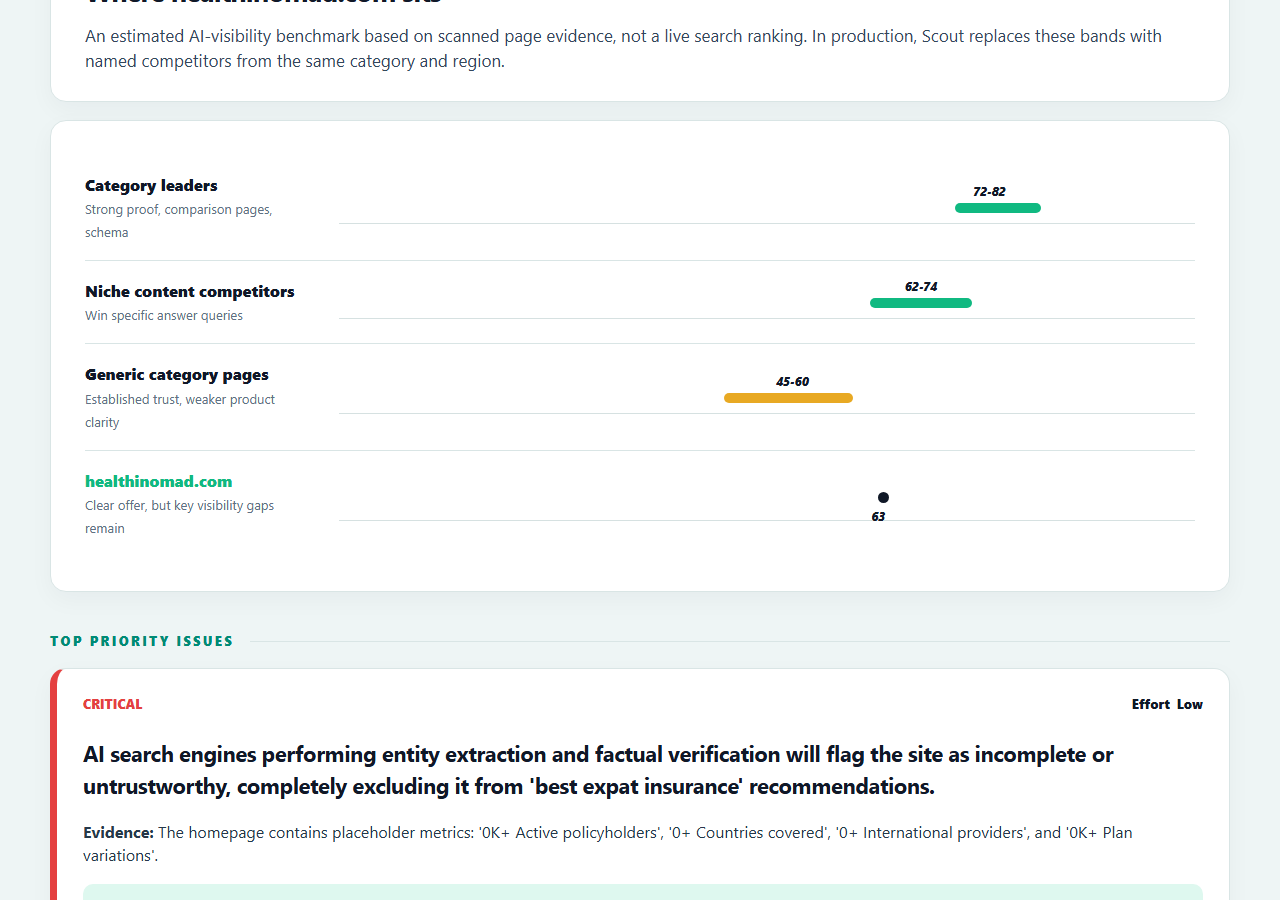Click the Category leaders 72-82 range bar
The image size is (1280, 900).
click(x=998, y=208)
